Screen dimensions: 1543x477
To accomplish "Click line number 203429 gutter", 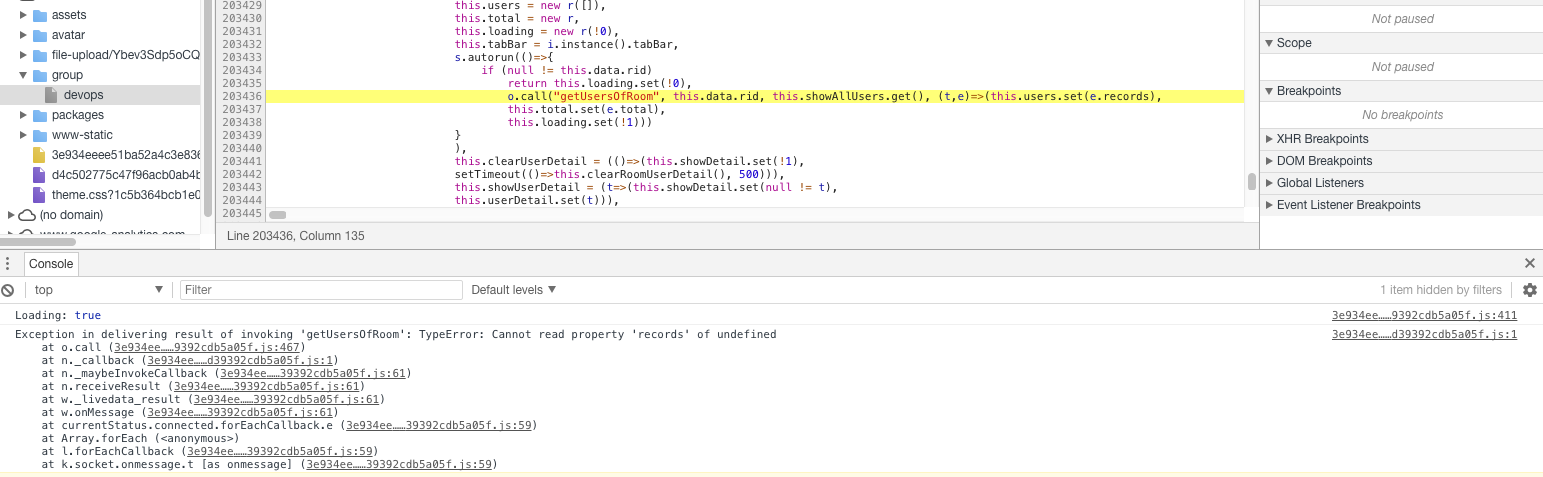I will pos(241,5).
